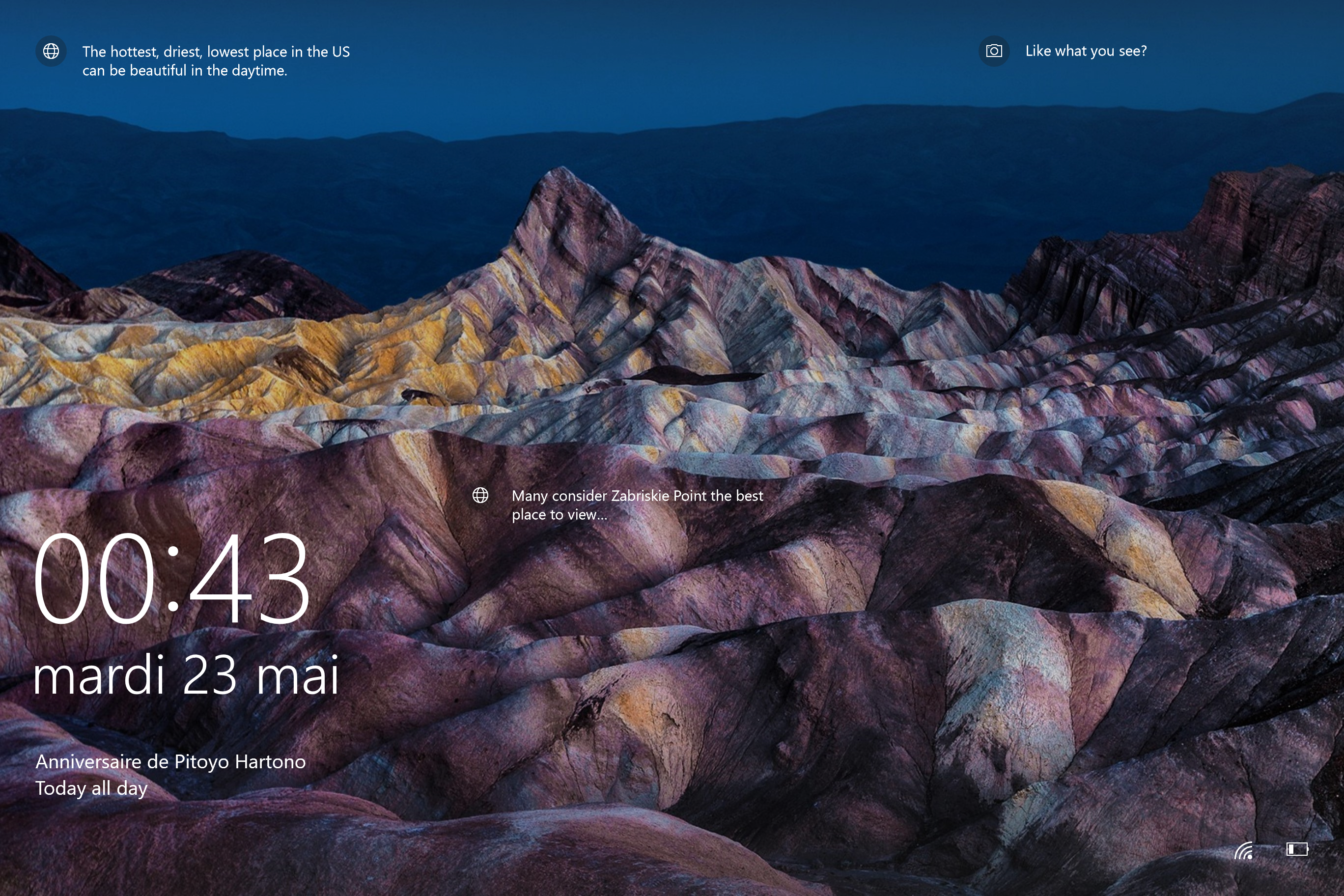Select the "Like what you see?" prompt
Image resolution: width=1344 pixels, height=896 pixels.
click(1085, 52)
